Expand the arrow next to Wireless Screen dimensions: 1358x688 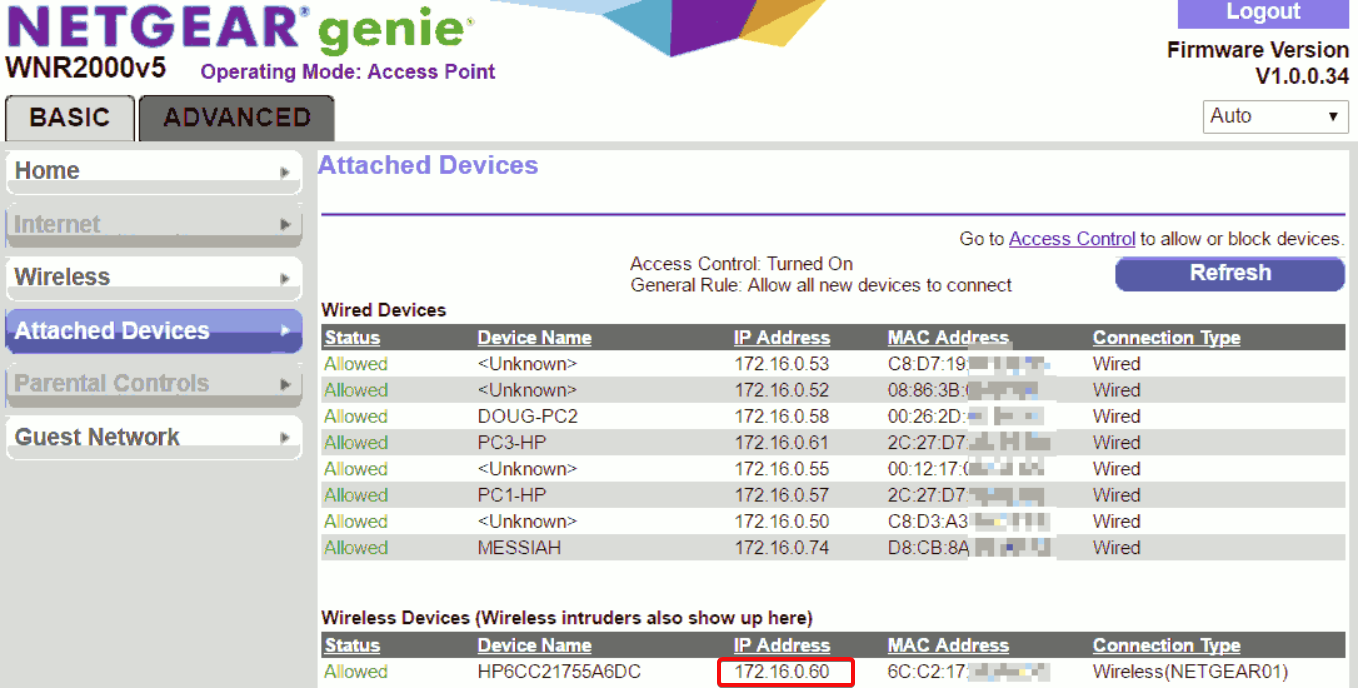click(x=285, y=278)
